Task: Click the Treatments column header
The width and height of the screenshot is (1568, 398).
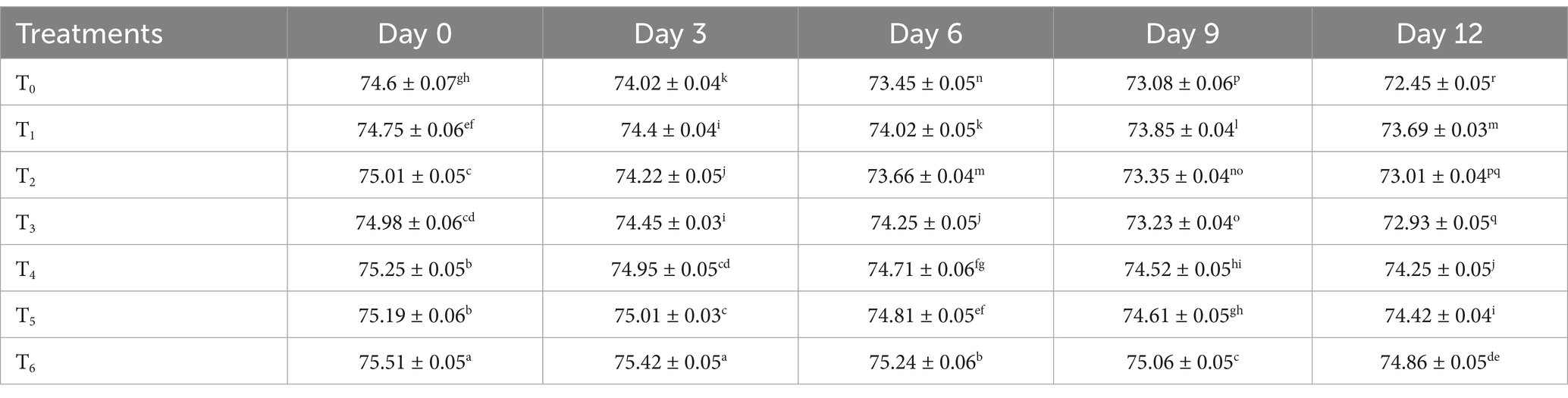Action: click(x=89, y=34)
